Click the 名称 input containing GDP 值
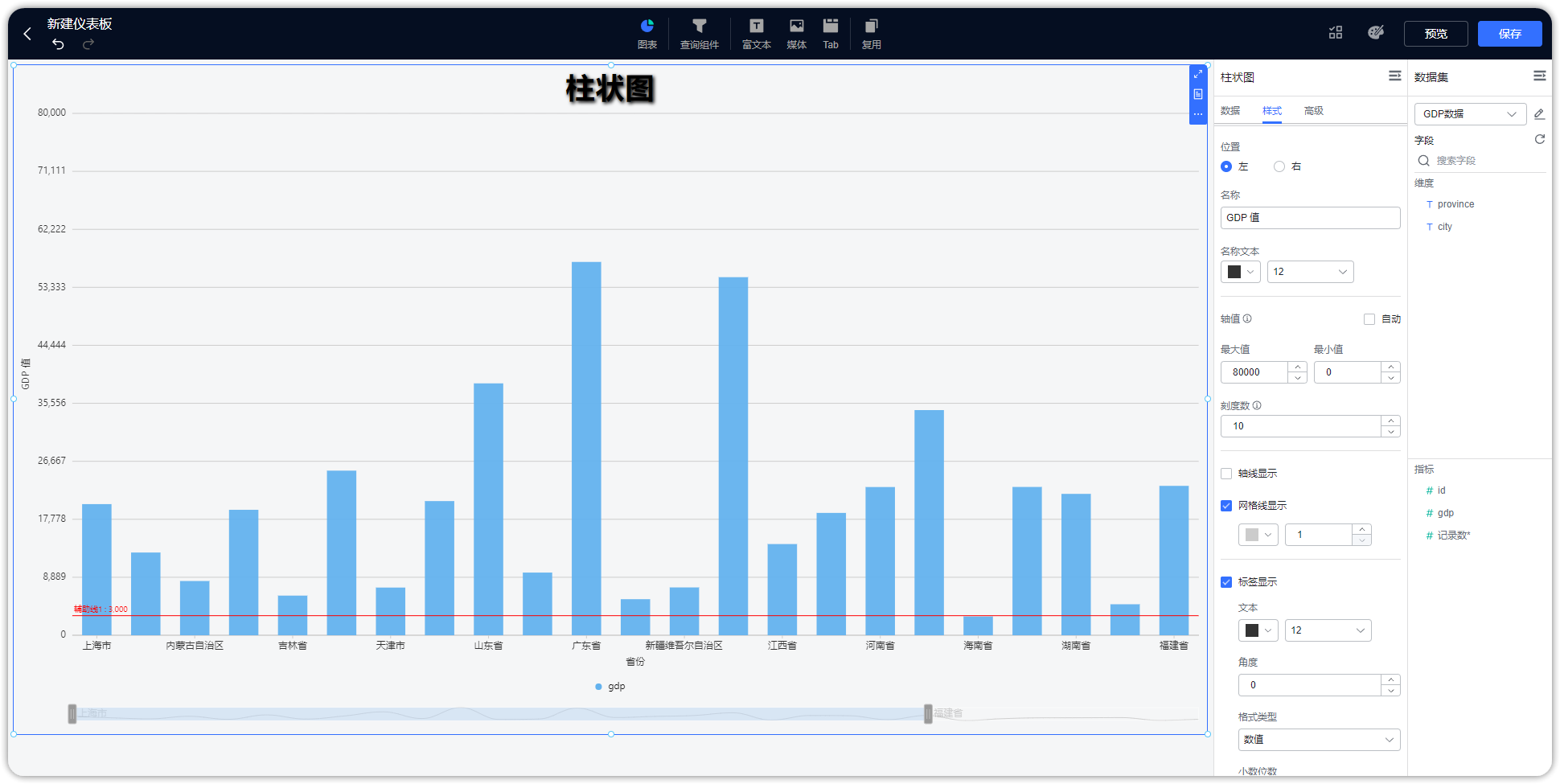This screenshot has width=1560, height=784. [x=1310, y=218]
